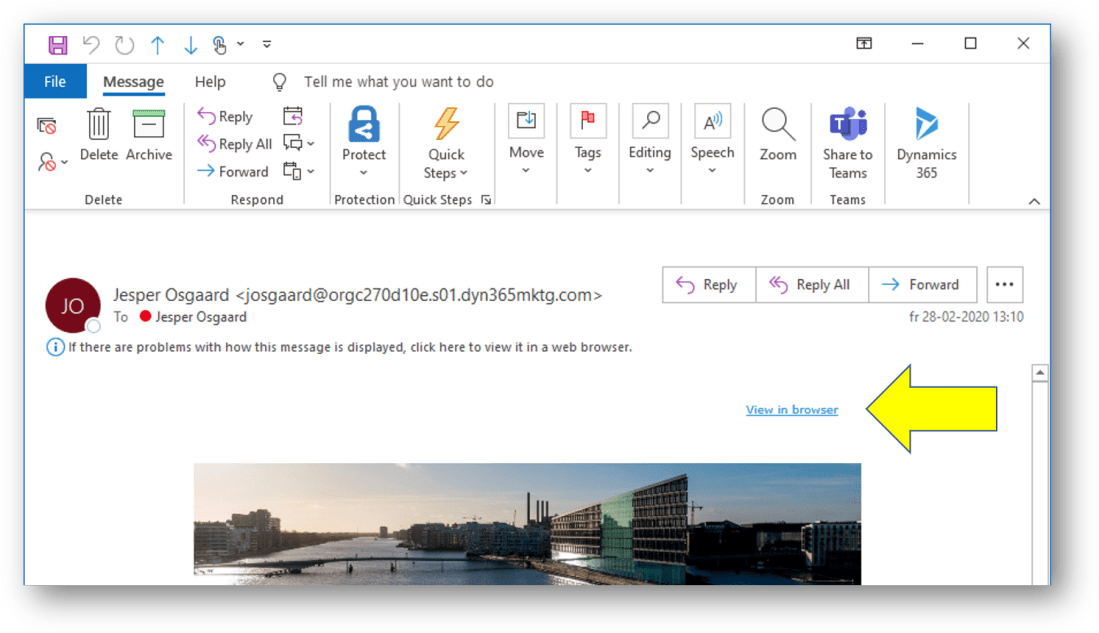Click the Save icon in title bar
The image size is (1099, 633).
tap(58, 44)
